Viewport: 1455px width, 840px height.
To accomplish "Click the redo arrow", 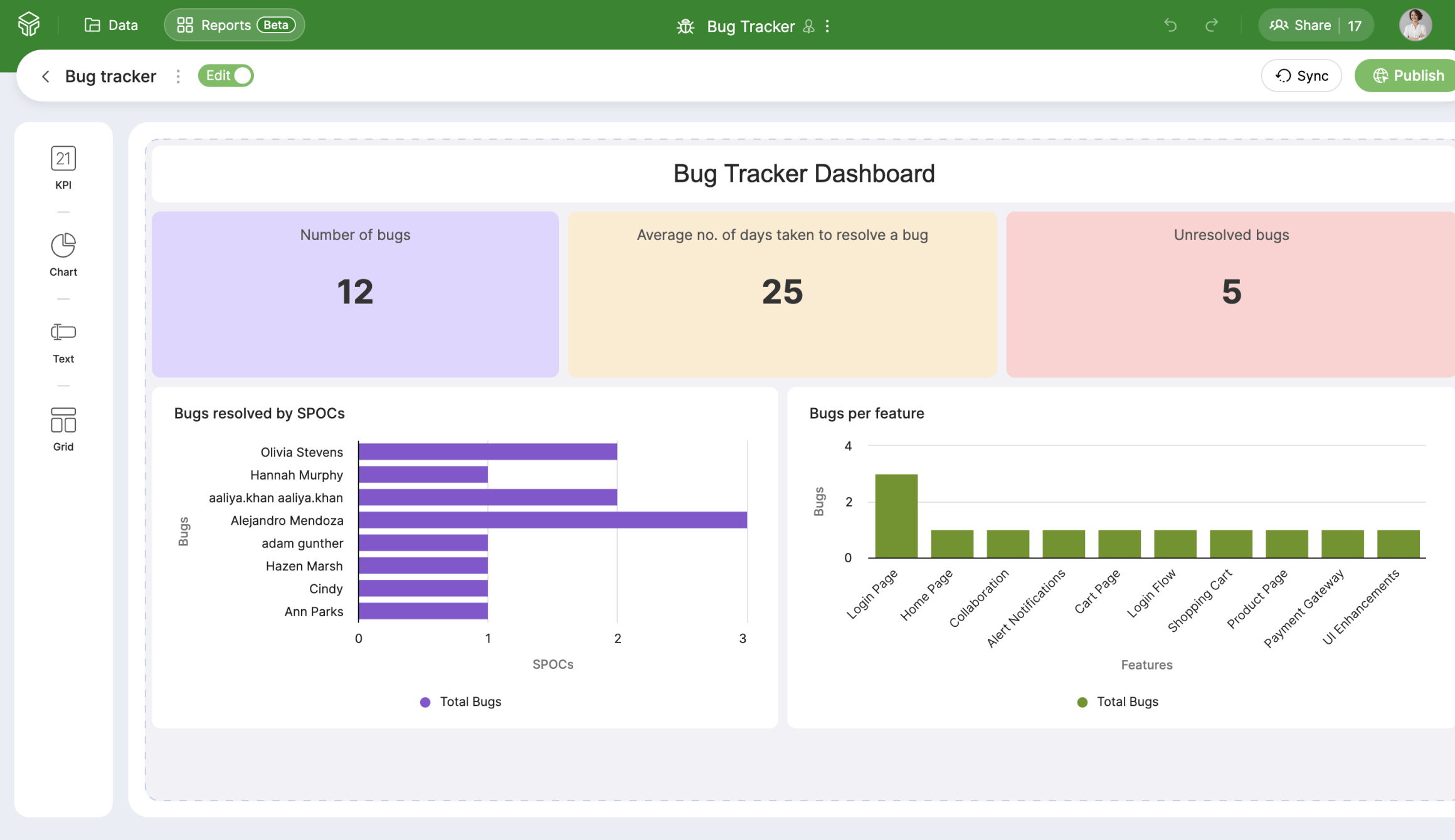I will pos(1212,25).
